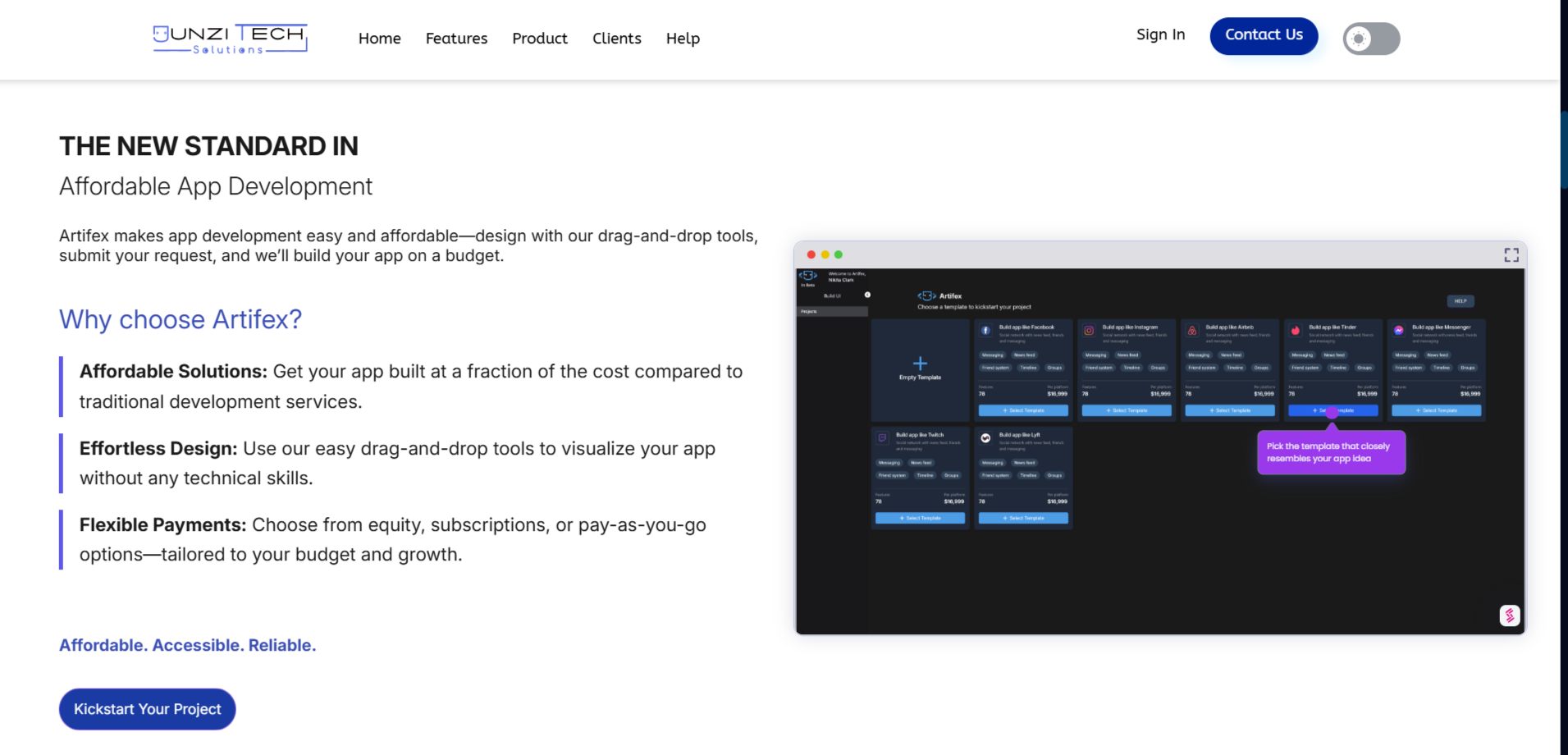Click the 'Flexible Payments:' bold text
Viewport: 1568px width, 755px height.
162,525
